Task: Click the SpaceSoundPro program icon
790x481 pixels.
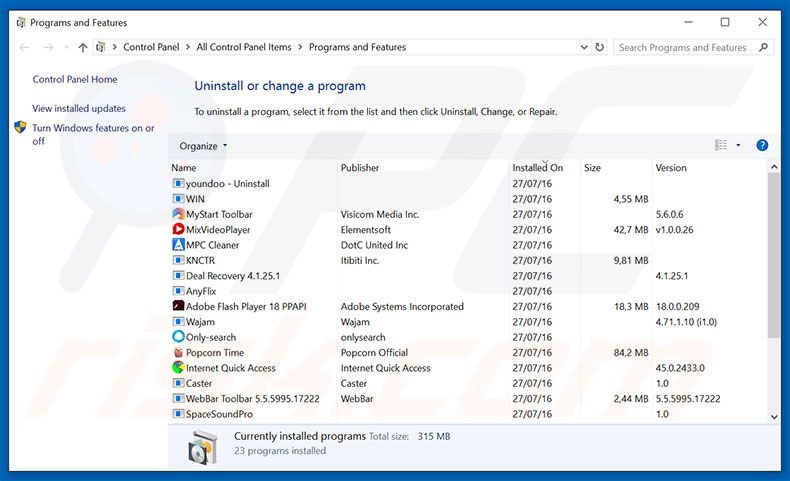Action: (x=178, y=414)
